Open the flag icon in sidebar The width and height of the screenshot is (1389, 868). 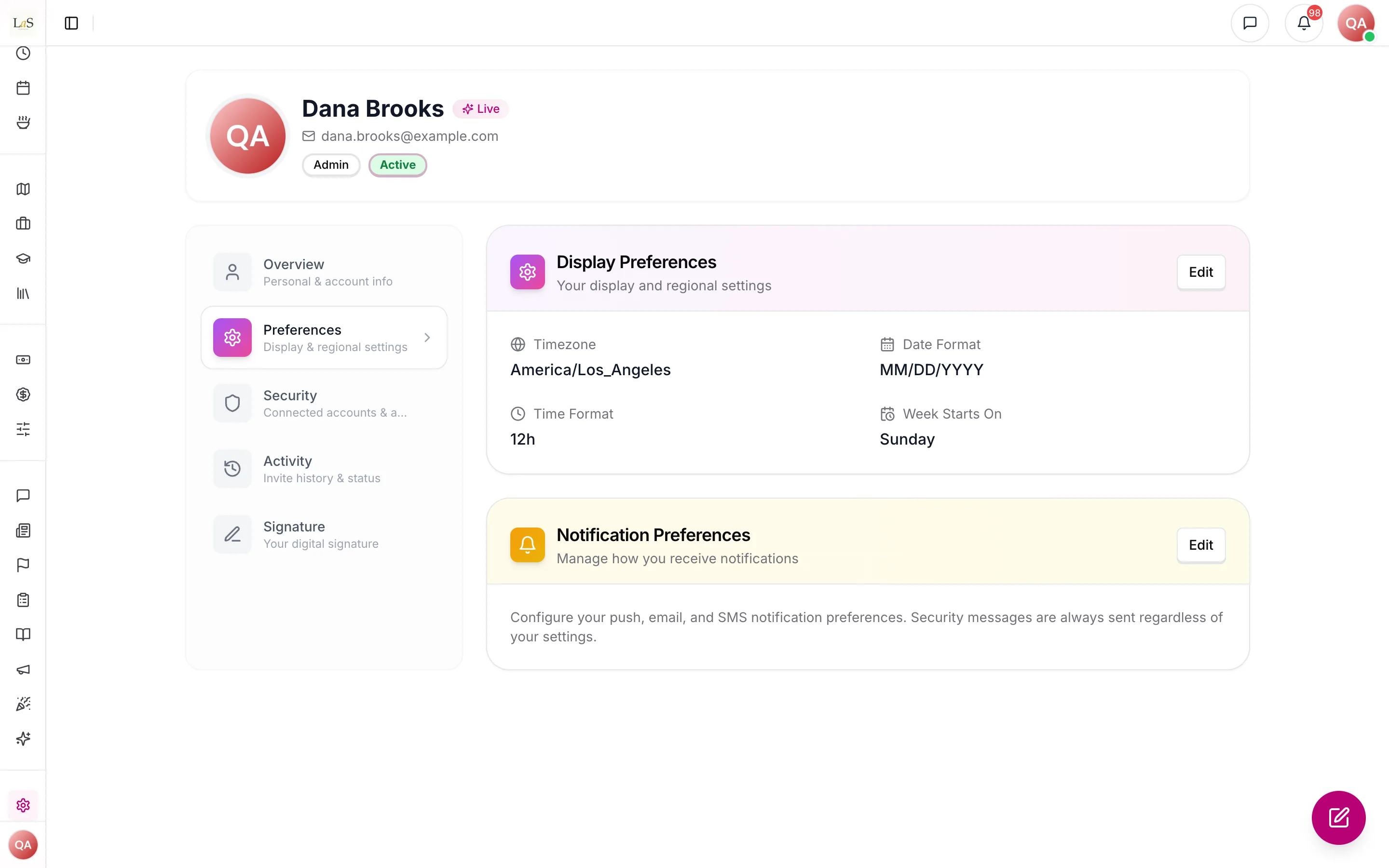[23, 565]
